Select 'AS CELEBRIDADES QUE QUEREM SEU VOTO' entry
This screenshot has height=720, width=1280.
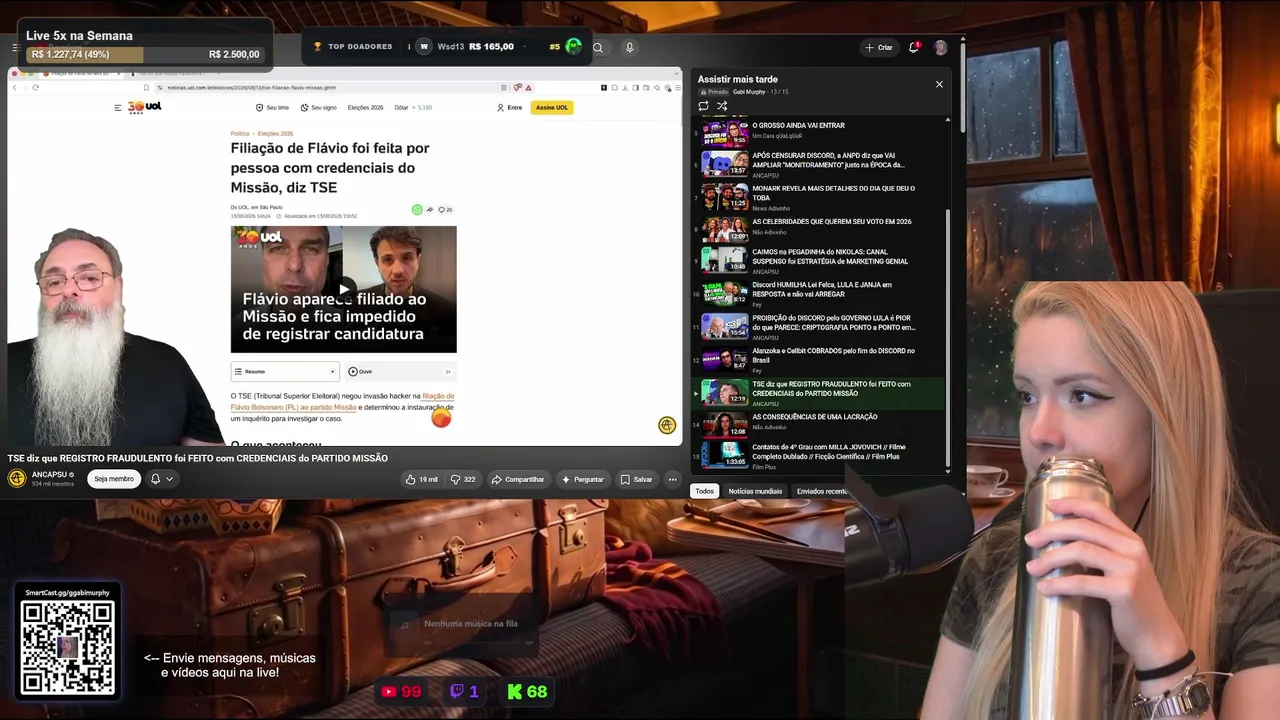click(820, 229)
